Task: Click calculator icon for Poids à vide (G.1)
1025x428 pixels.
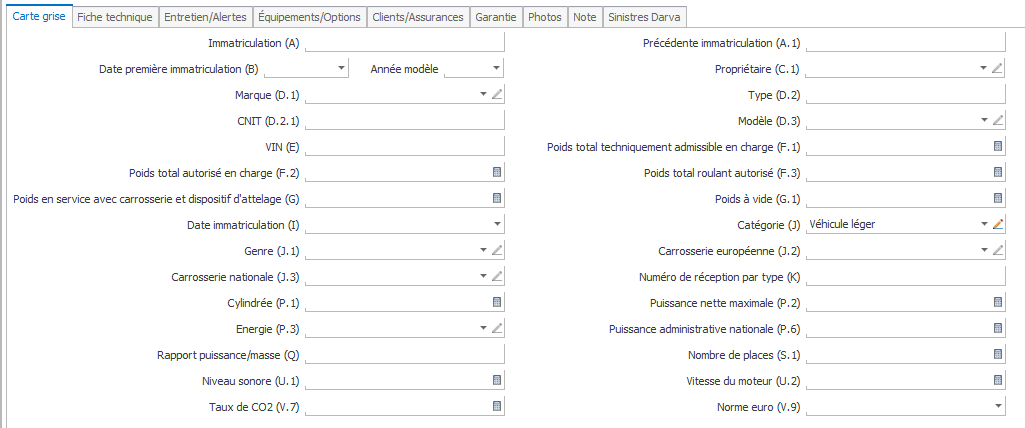Action: [x=996, y=199]
